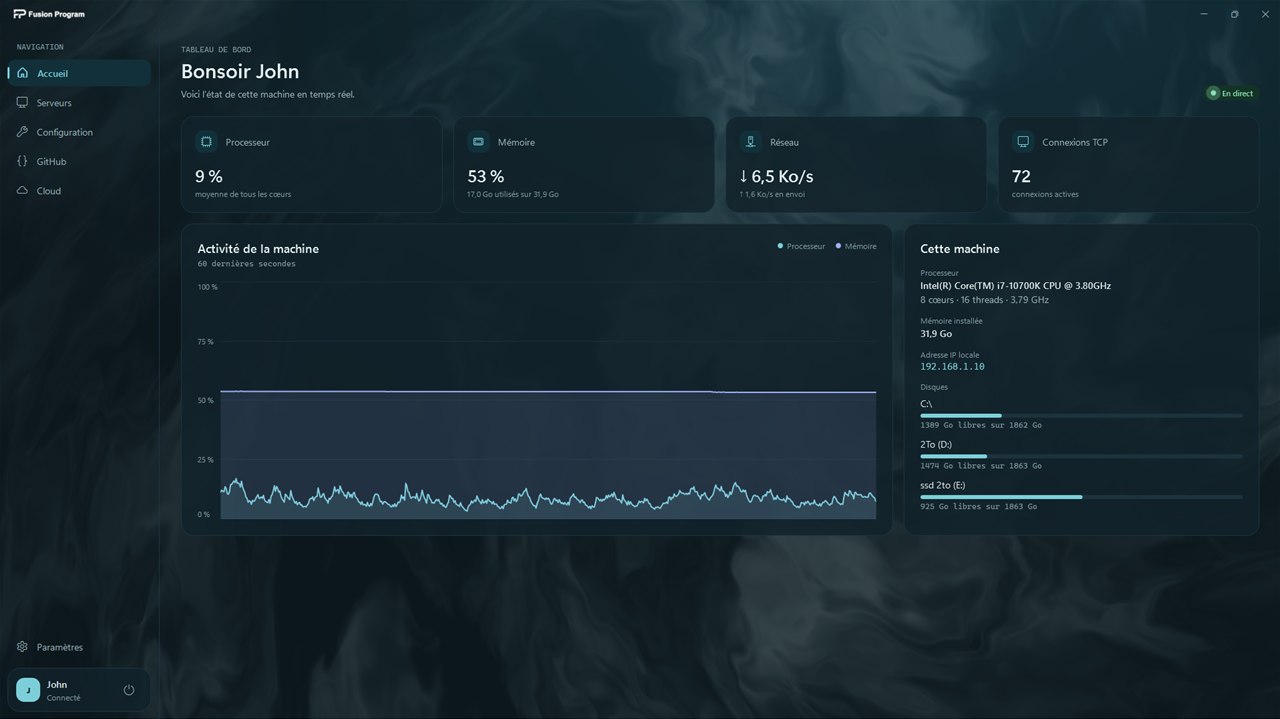Click the J user avatar
1280x719 pixels.
pyautogui.click(x=28, y=690)
